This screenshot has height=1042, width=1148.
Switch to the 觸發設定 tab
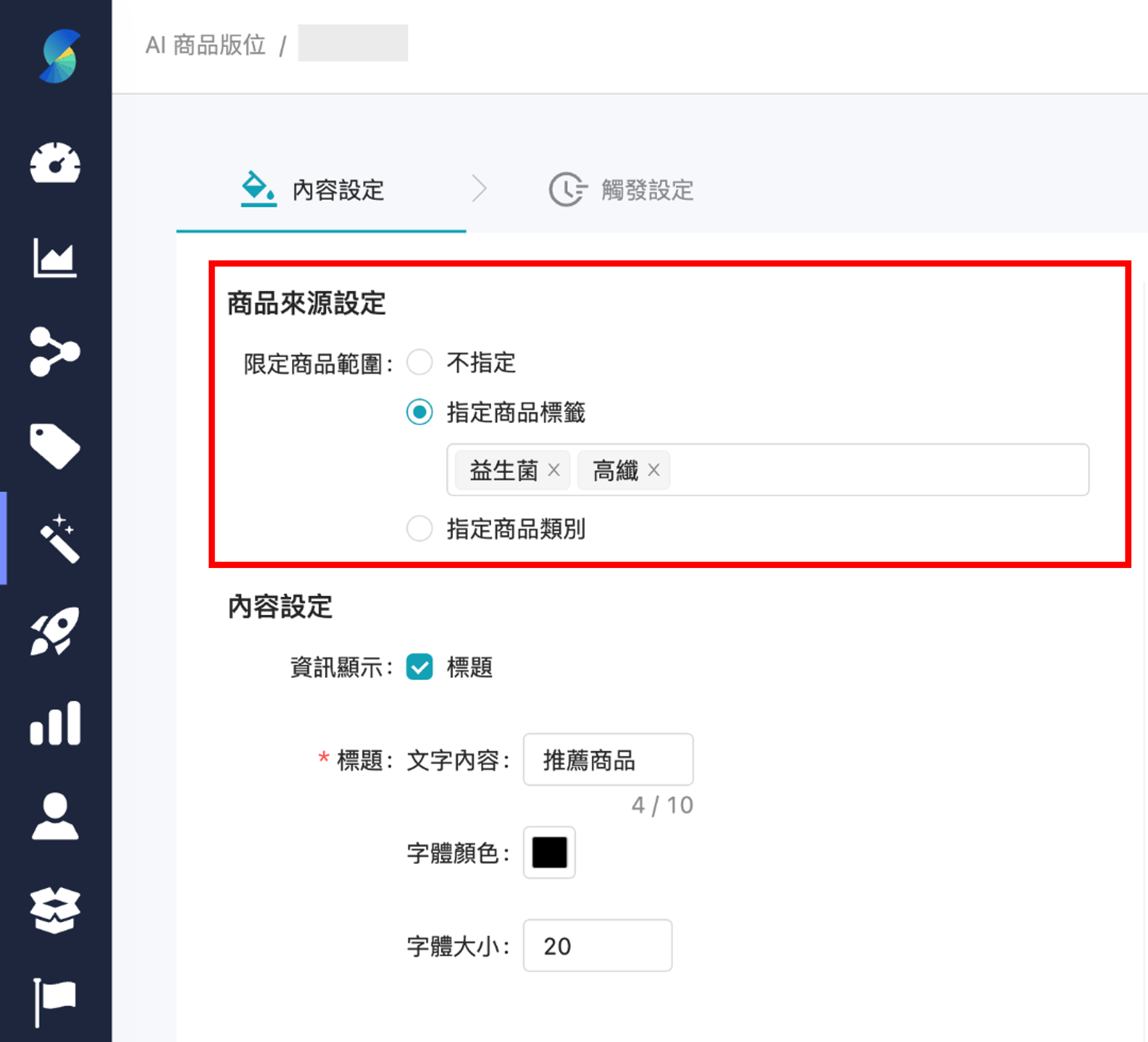[x=646, y=190]
